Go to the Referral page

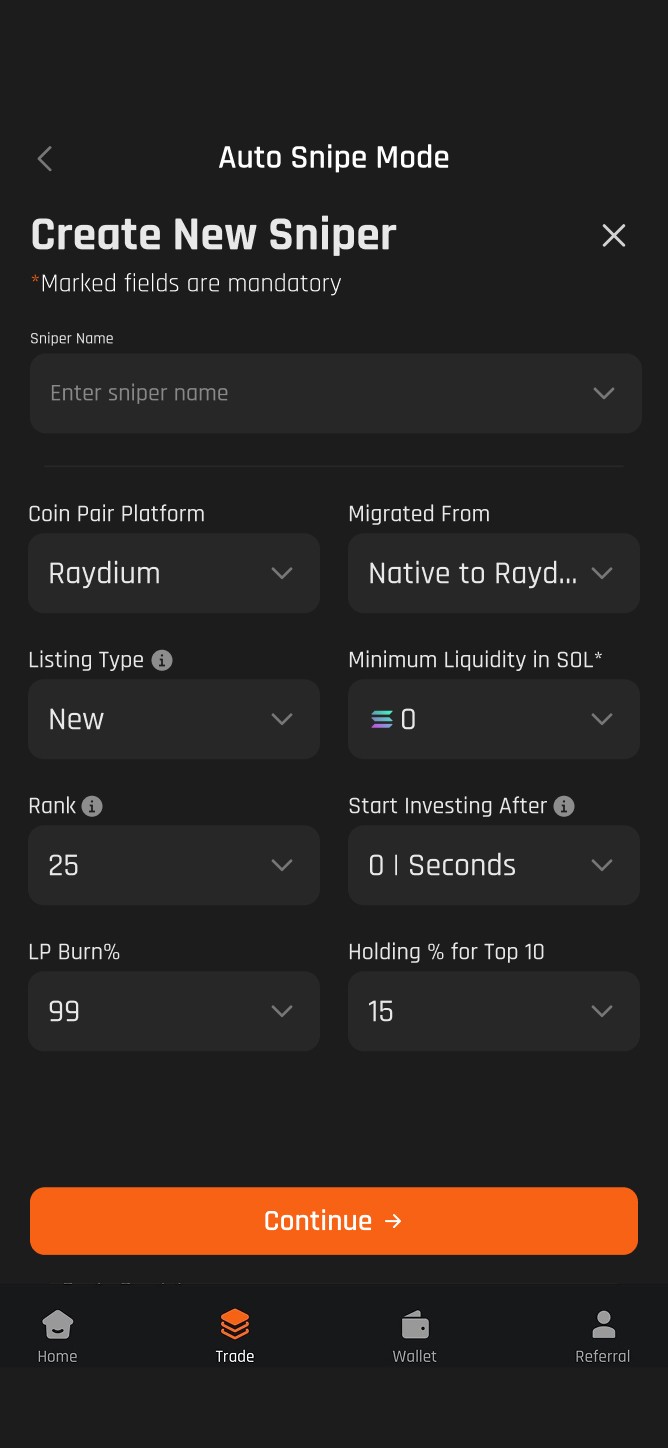pos(602,1330)
